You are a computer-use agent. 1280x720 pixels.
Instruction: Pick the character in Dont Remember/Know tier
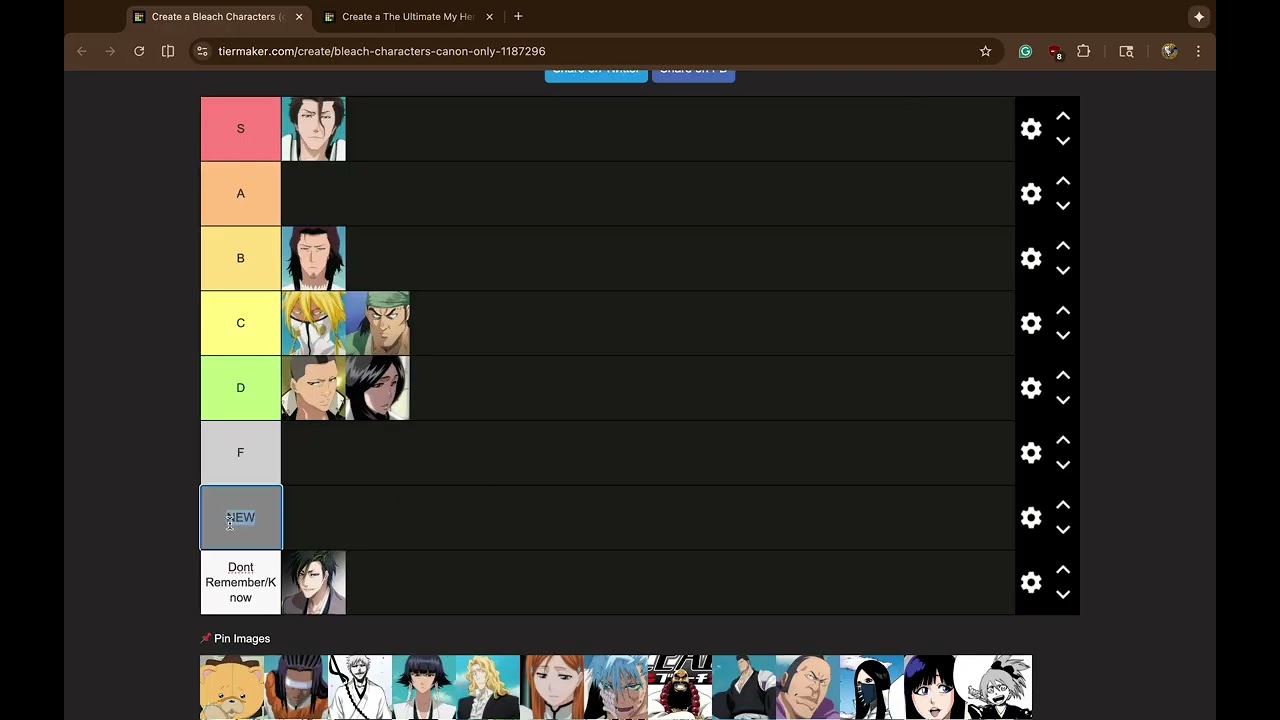(x=314, y=582)
